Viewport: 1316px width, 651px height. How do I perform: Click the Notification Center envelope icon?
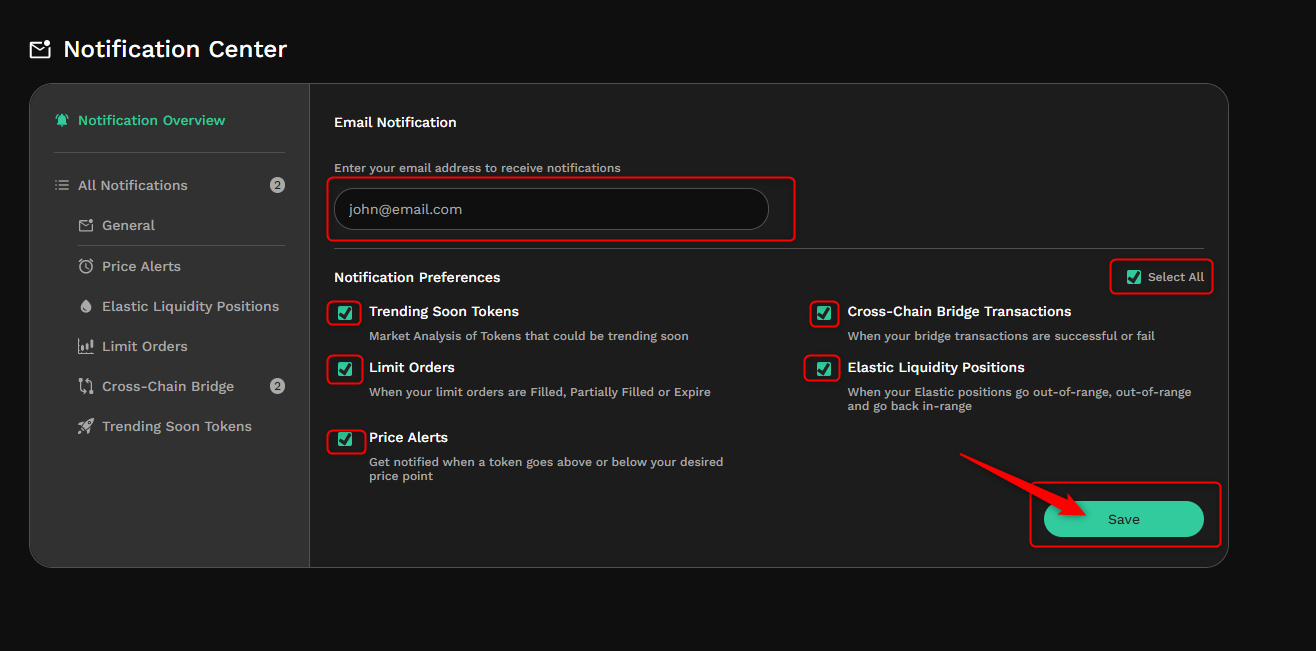tap(40, 49)
